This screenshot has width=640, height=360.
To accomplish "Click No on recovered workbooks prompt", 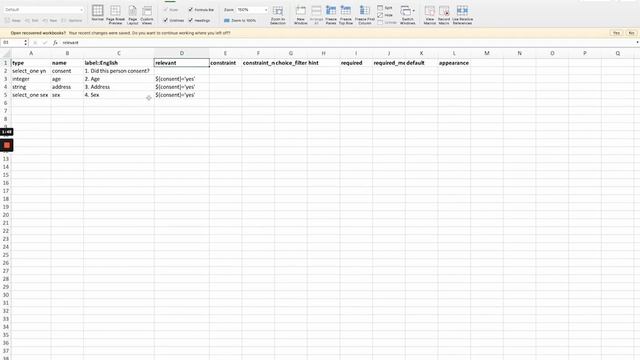I will pyautogui.click(x=631, y=33).
